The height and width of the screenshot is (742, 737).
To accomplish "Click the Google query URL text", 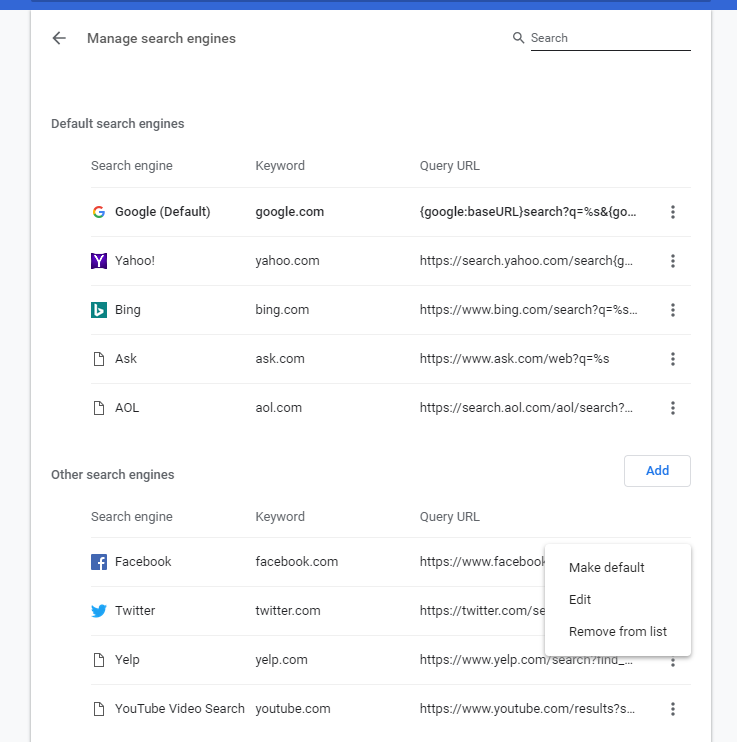I will click(x=528, y=212).
